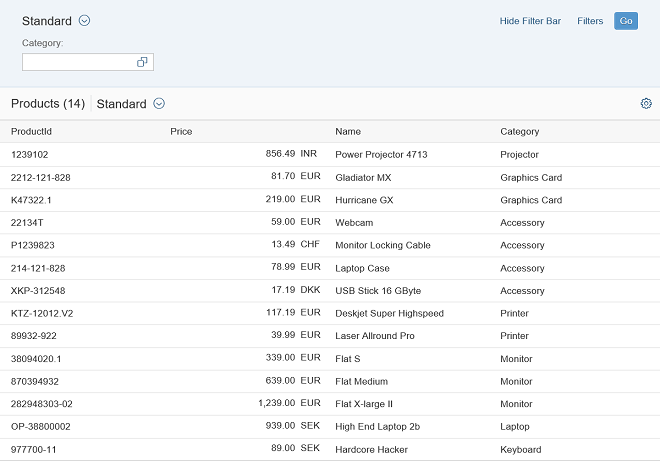Select the Monitor Locking Cable row
This screenshot has height=461, width=660.
point(382,245)
